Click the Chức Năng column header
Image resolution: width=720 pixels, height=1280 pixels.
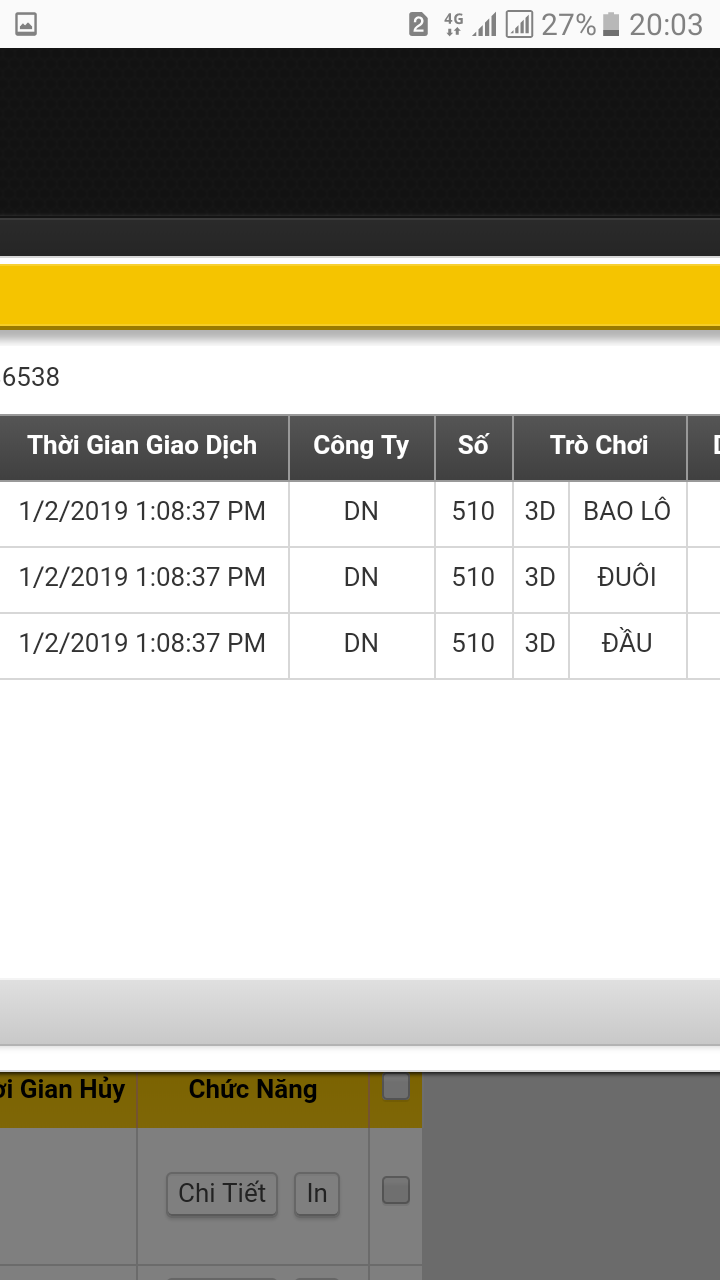pos(253,1090)
